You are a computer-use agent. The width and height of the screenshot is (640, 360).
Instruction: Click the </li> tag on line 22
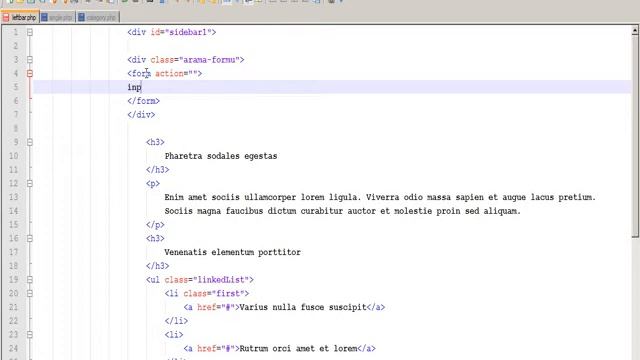[x=176, y=321]
